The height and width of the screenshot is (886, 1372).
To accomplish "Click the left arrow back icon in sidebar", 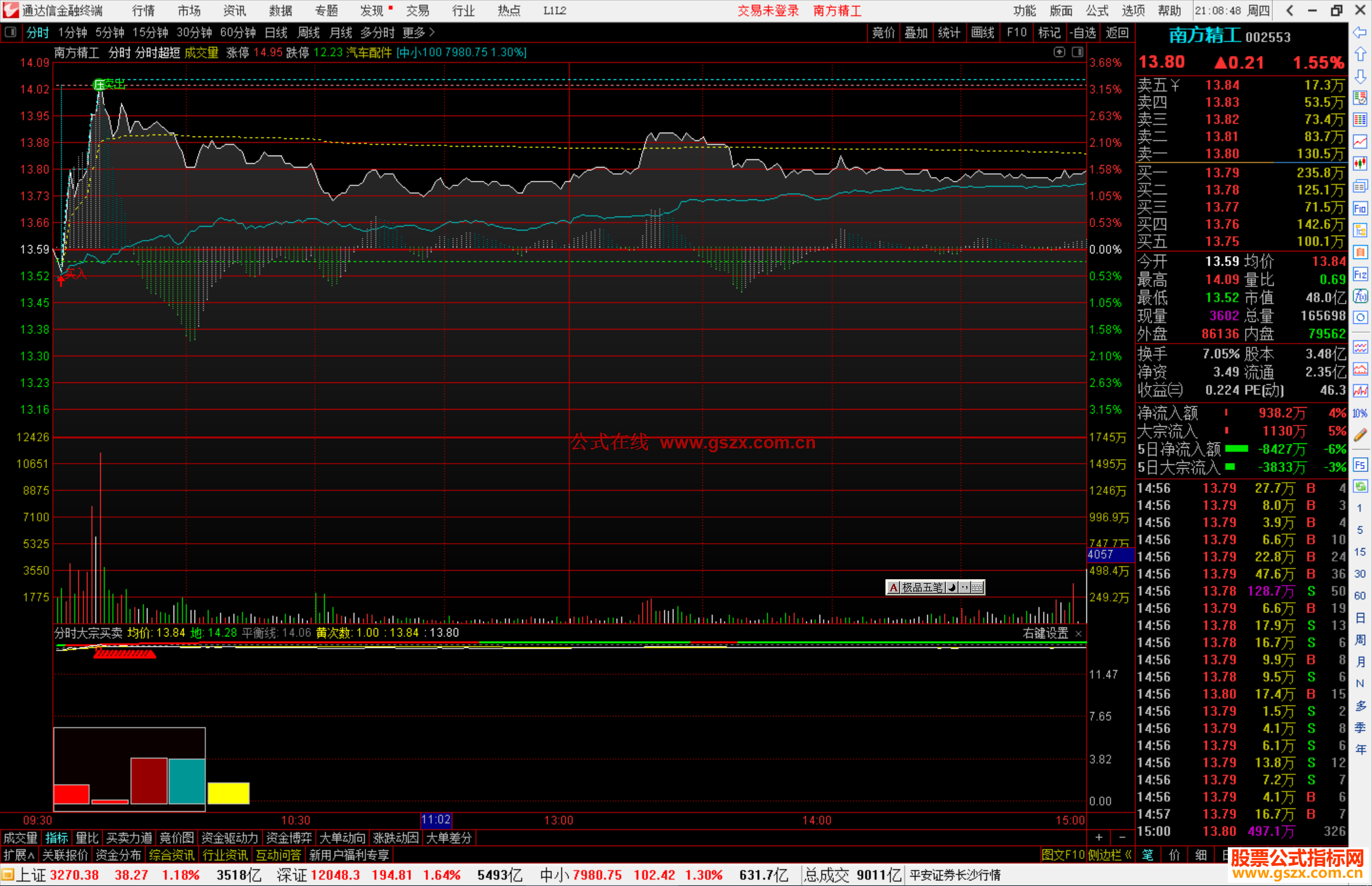I will click(1360, 32).
